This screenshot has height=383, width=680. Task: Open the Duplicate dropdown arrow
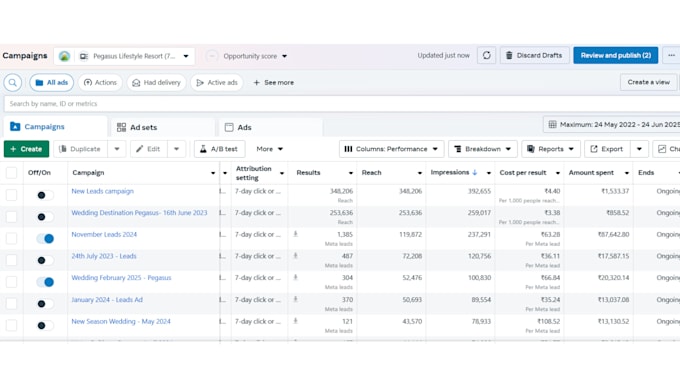click(x=117, y=149)
